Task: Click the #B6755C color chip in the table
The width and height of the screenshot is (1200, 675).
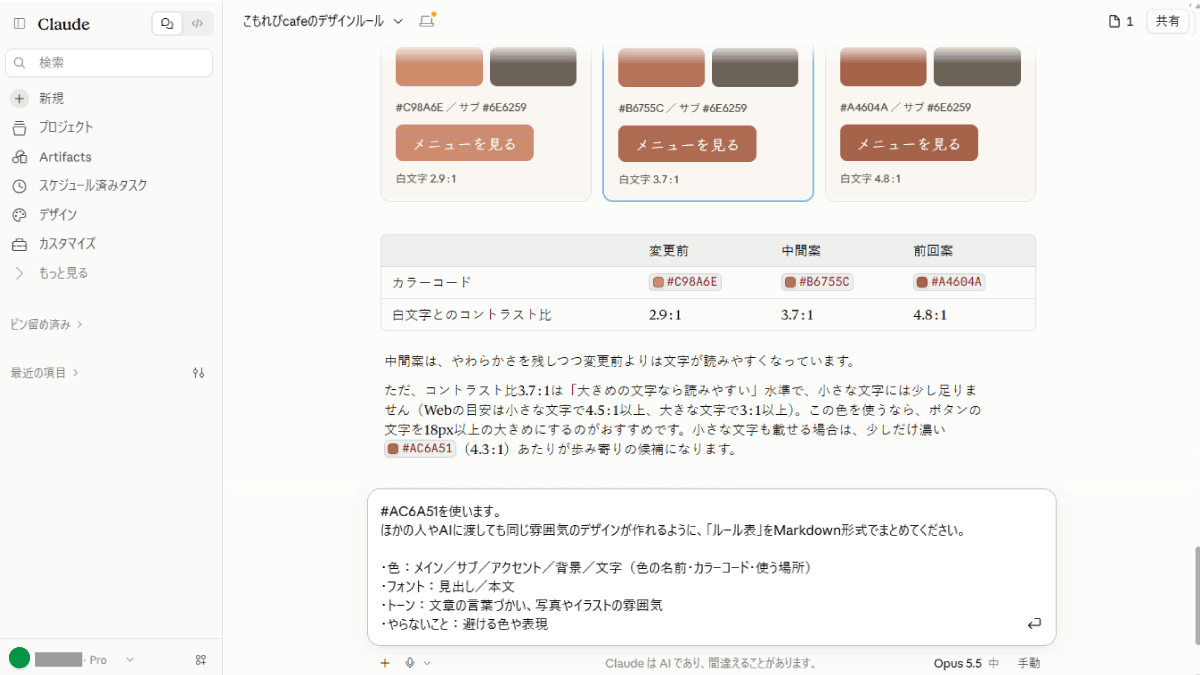Action: point(817,282)
